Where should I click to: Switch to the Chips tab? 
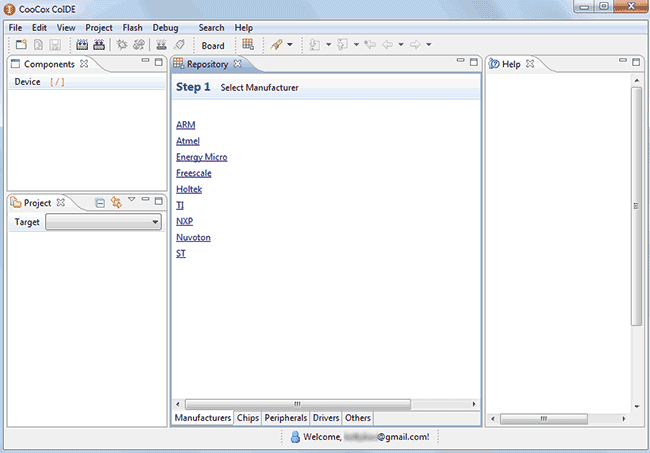(x=248, y=418)
